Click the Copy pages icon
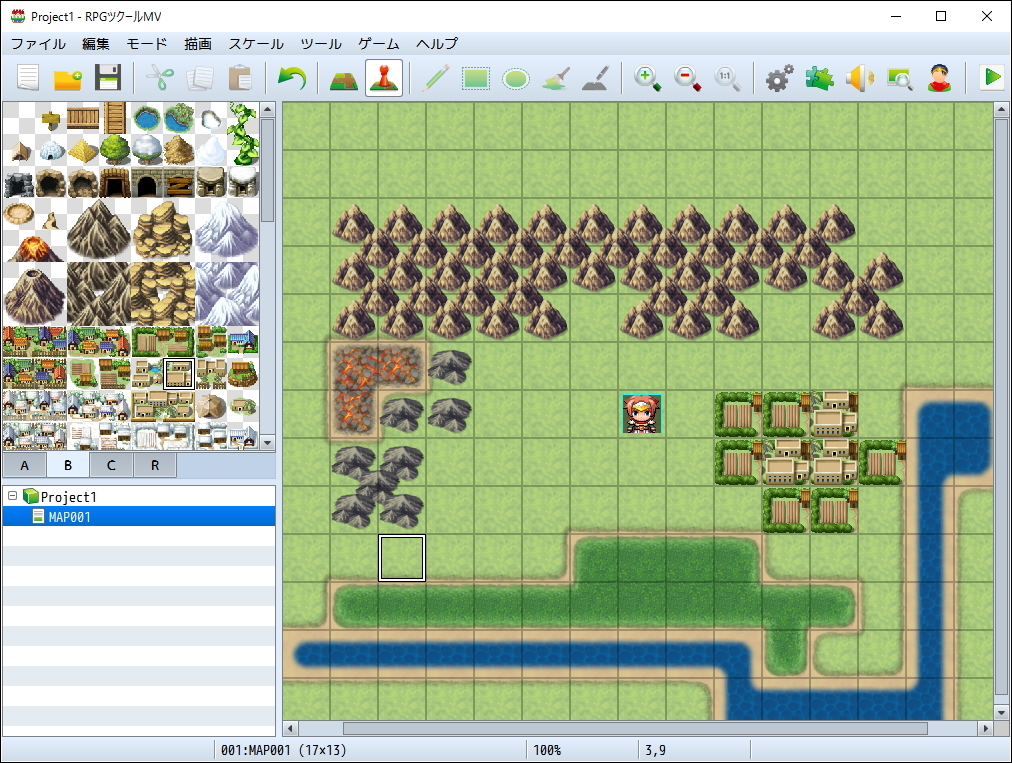Viewport: 1012px width, 763px height. click(x=200, y=78)
